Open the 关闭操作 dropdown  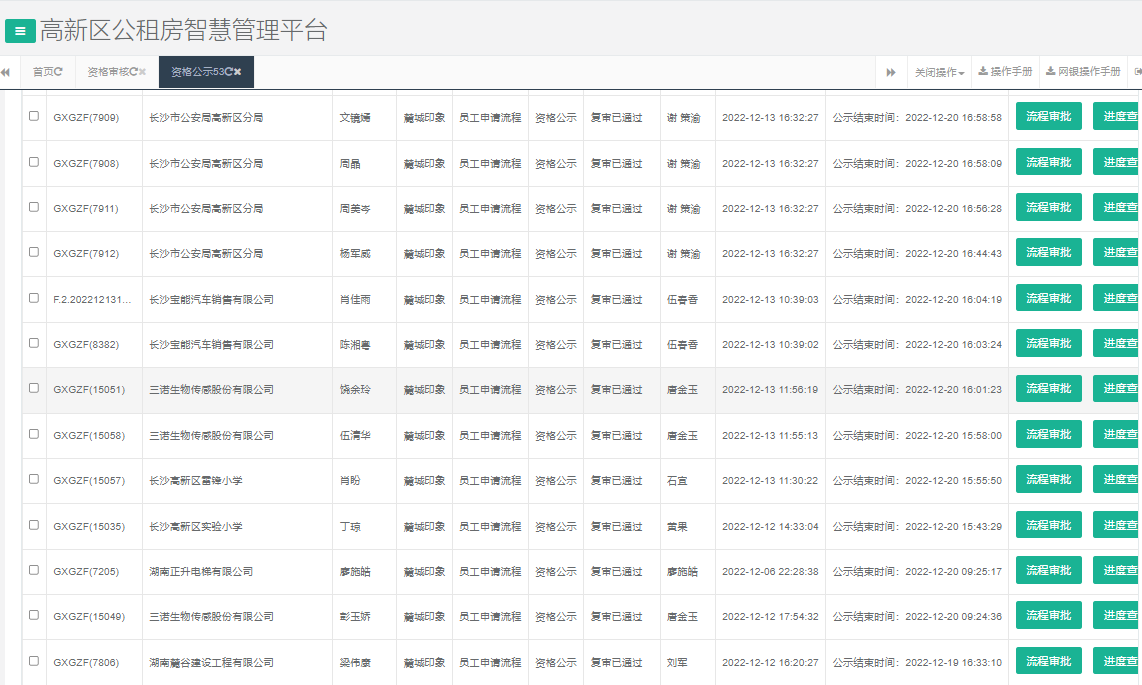click(x=938, y=71)
